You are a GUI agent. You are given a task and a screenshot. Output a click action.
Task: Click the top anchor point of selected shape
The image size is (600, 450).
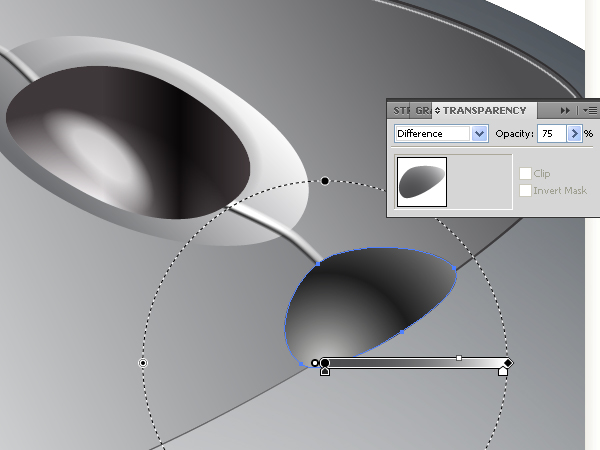coord(318,264)
